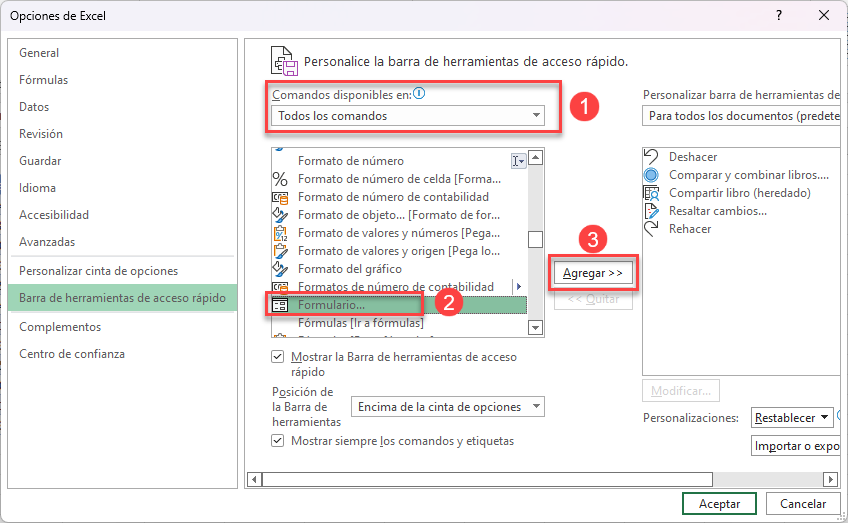This screenshot has height=523, width=848.
Task: Click the bottom horizontal scrollbar thumb
Action: [487, 479]
